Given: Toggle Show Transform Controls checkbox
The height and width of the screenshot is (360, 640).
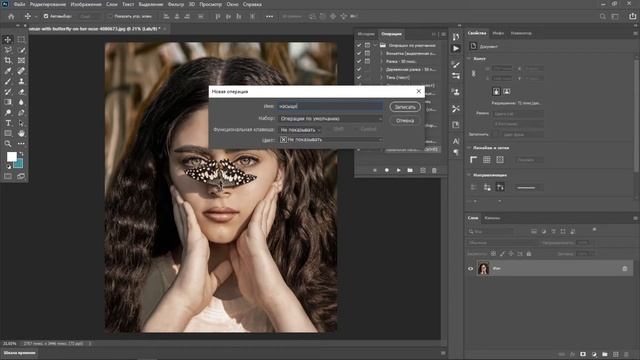Looking at the screenshot, I should tap(109, 16).
